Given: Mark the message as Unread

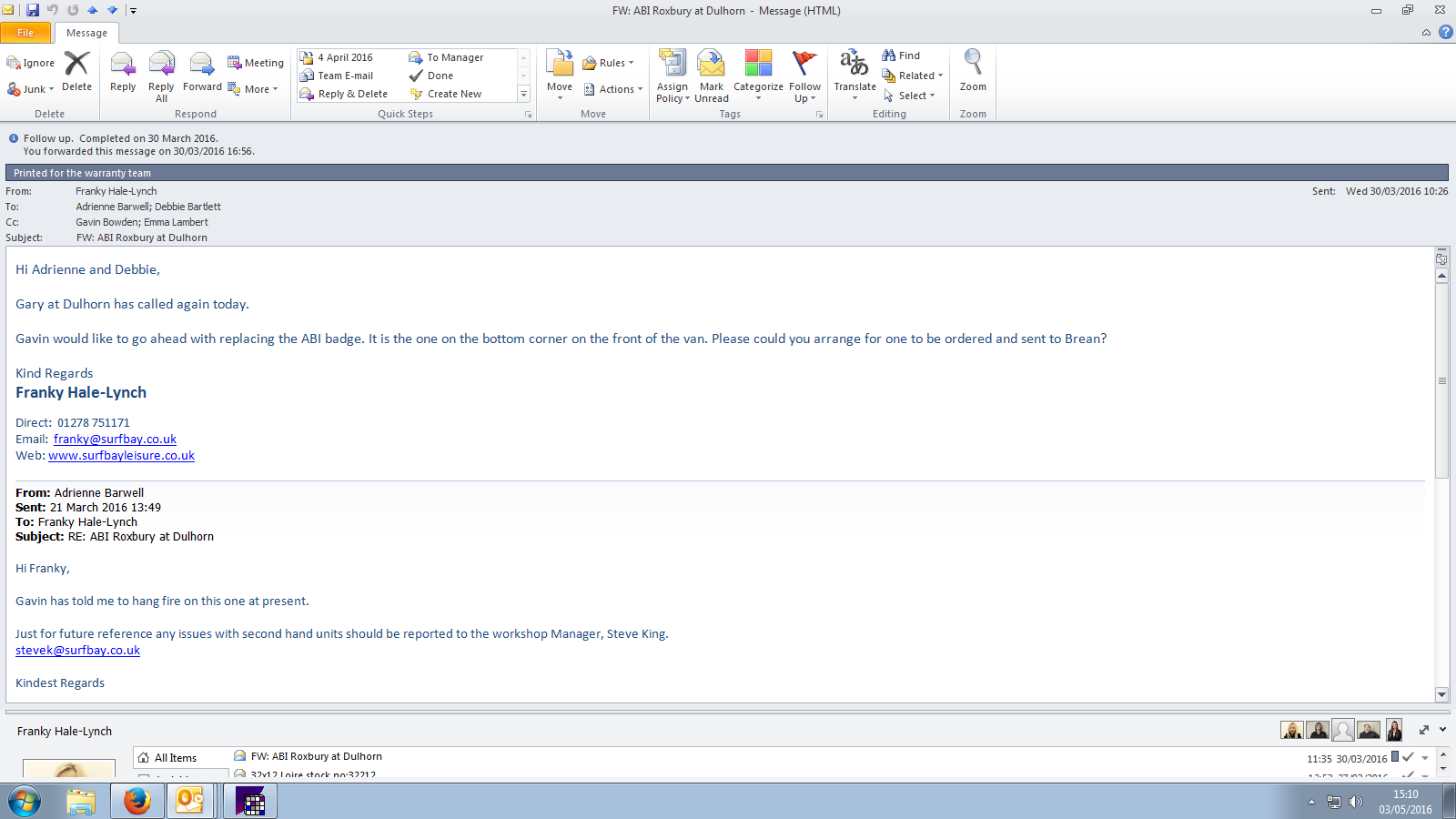Looking at the screenshot, I should (x=712, y=76).
